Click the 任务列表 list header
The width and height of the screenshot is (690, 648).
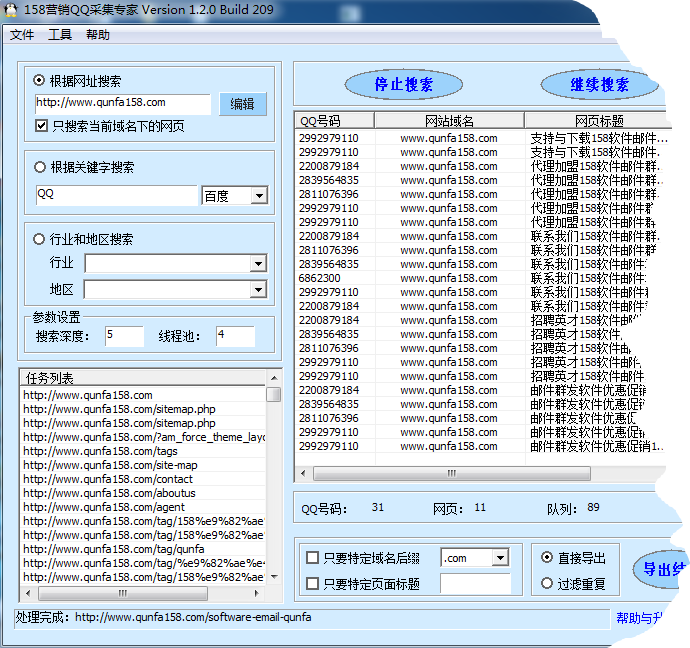[143, 378]
